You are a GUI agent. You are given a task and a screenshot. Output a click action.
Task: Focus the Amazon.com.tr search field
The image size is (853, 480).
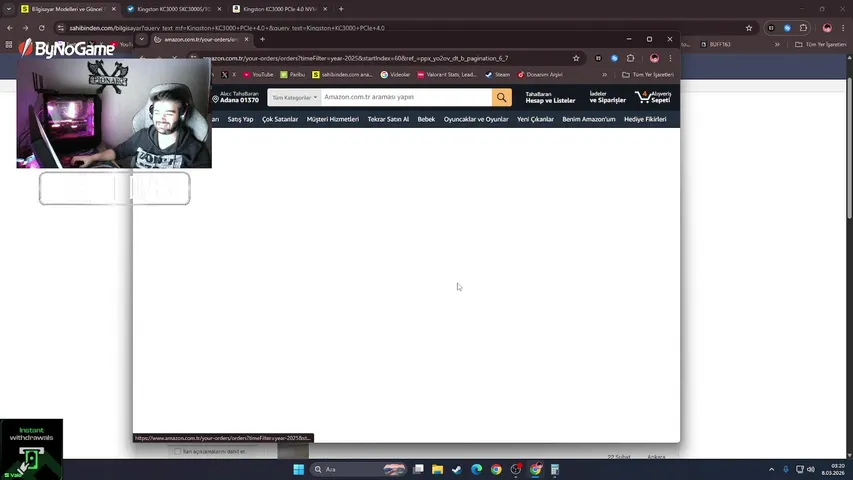click(x=406, y=97)
